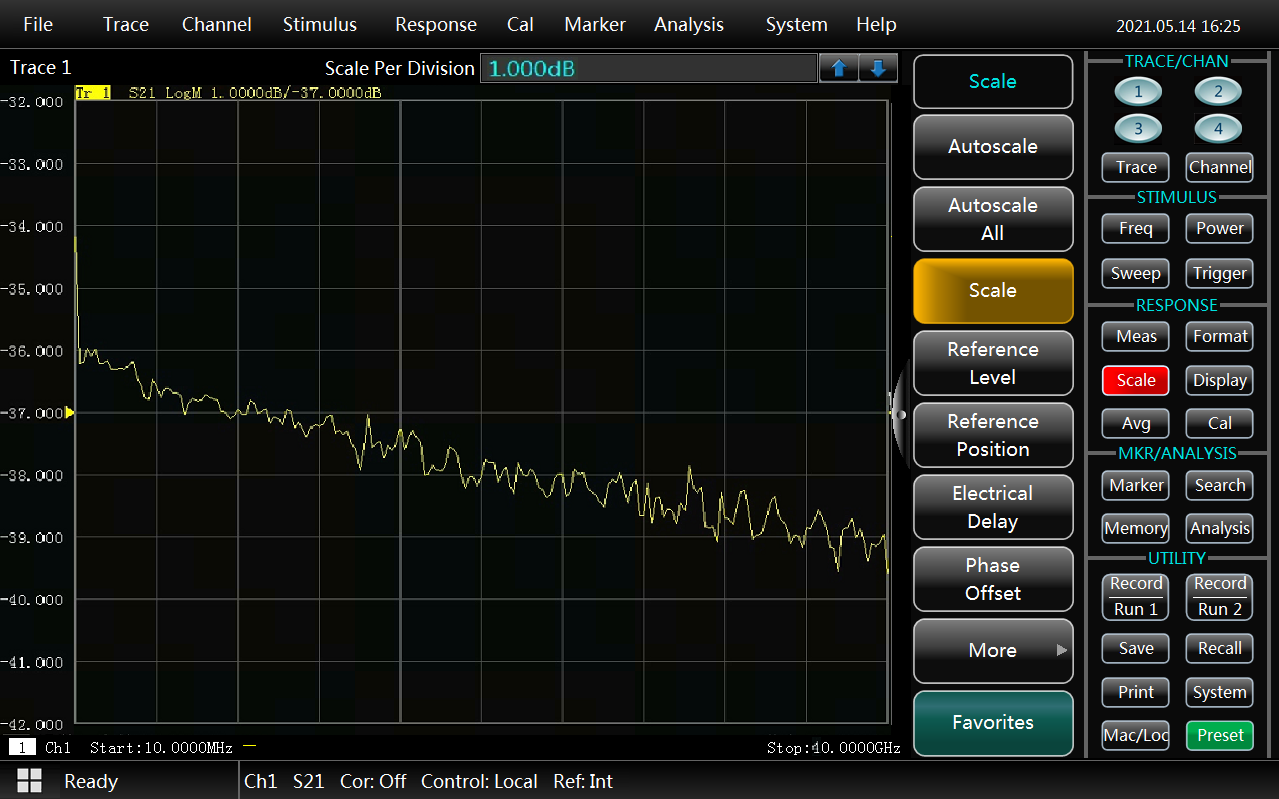Expand the More submenu
This screenshot has height=799, width=1279.
point(993,650)
